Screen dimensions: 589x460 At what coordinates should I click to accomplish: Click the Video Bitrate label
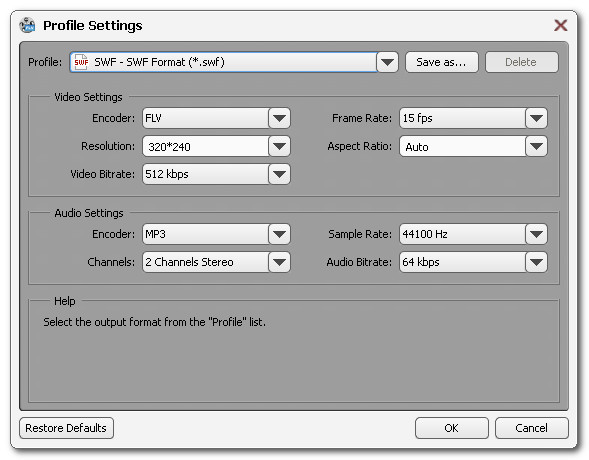[x=103, y=174]
